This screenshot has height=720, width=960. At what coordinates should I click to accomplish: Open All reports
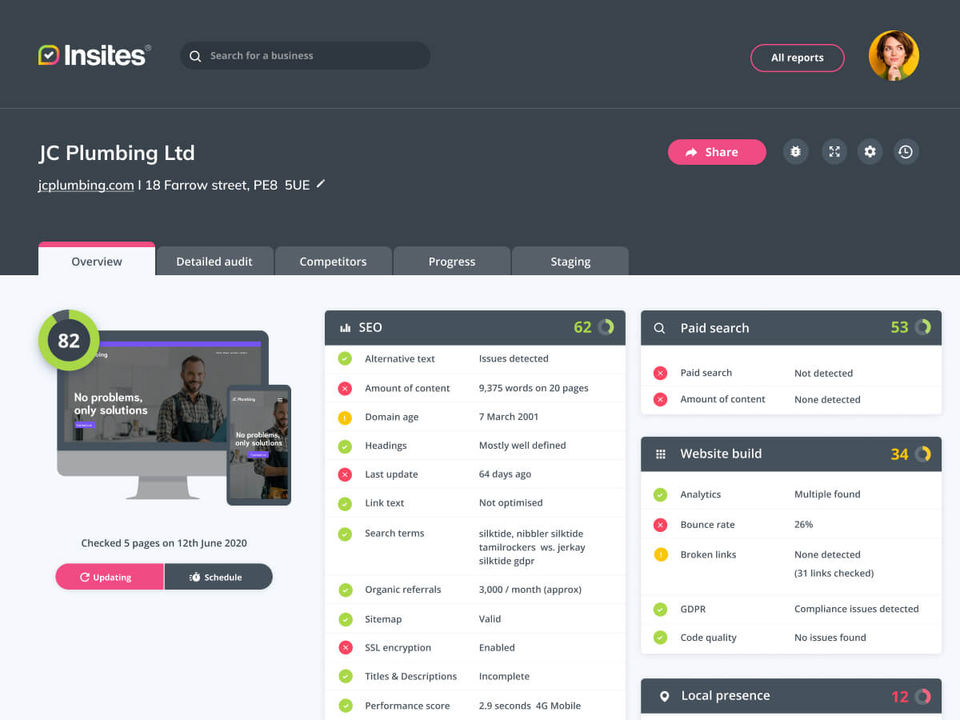pos(797,58)
